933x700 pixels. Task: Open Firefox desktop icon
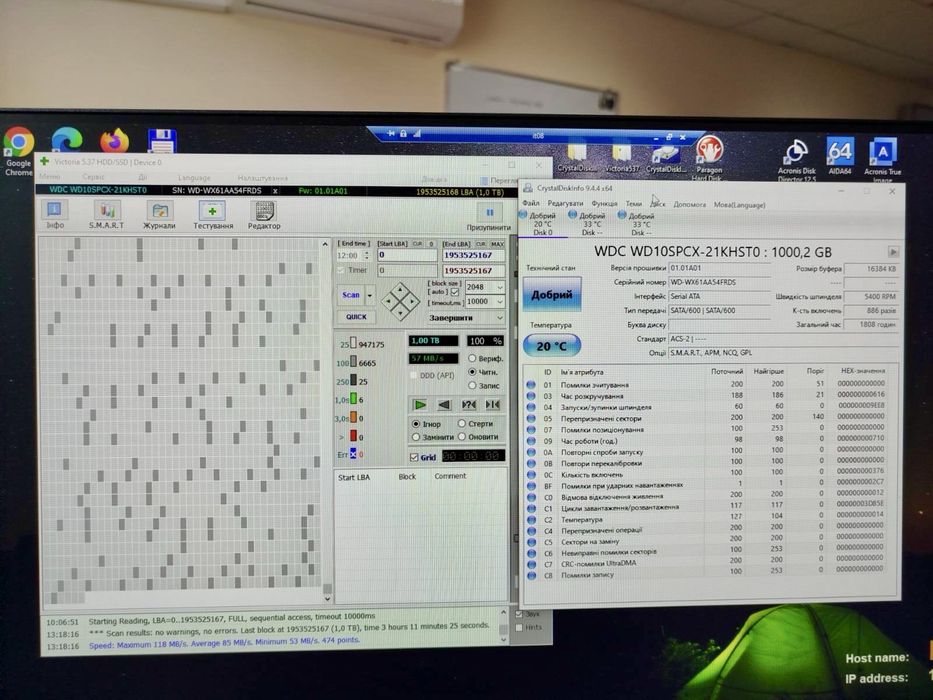click(x=114, y=142)
